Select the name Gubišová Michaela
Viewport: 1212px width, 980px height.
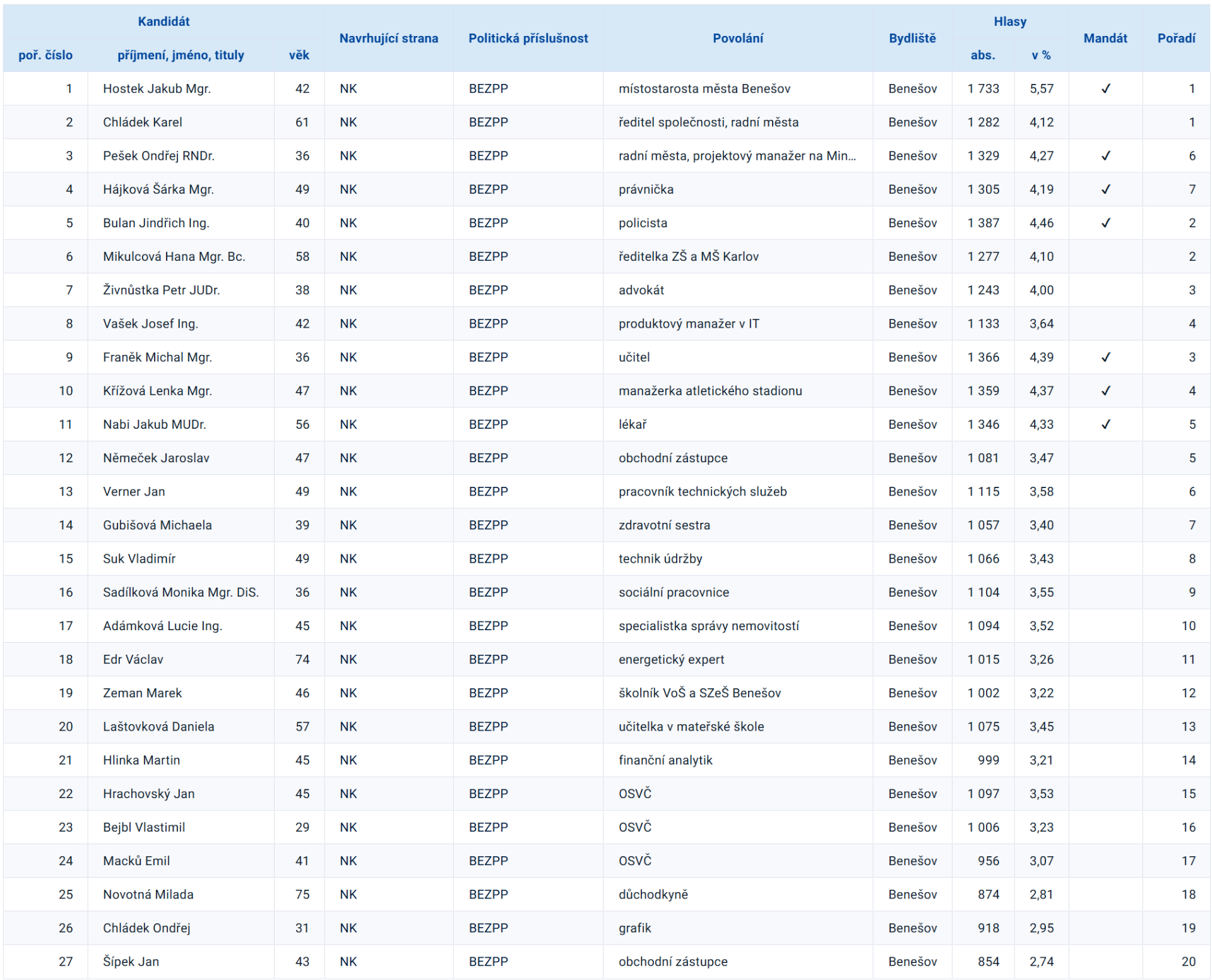pyautogui.click(x=157, y=525)
